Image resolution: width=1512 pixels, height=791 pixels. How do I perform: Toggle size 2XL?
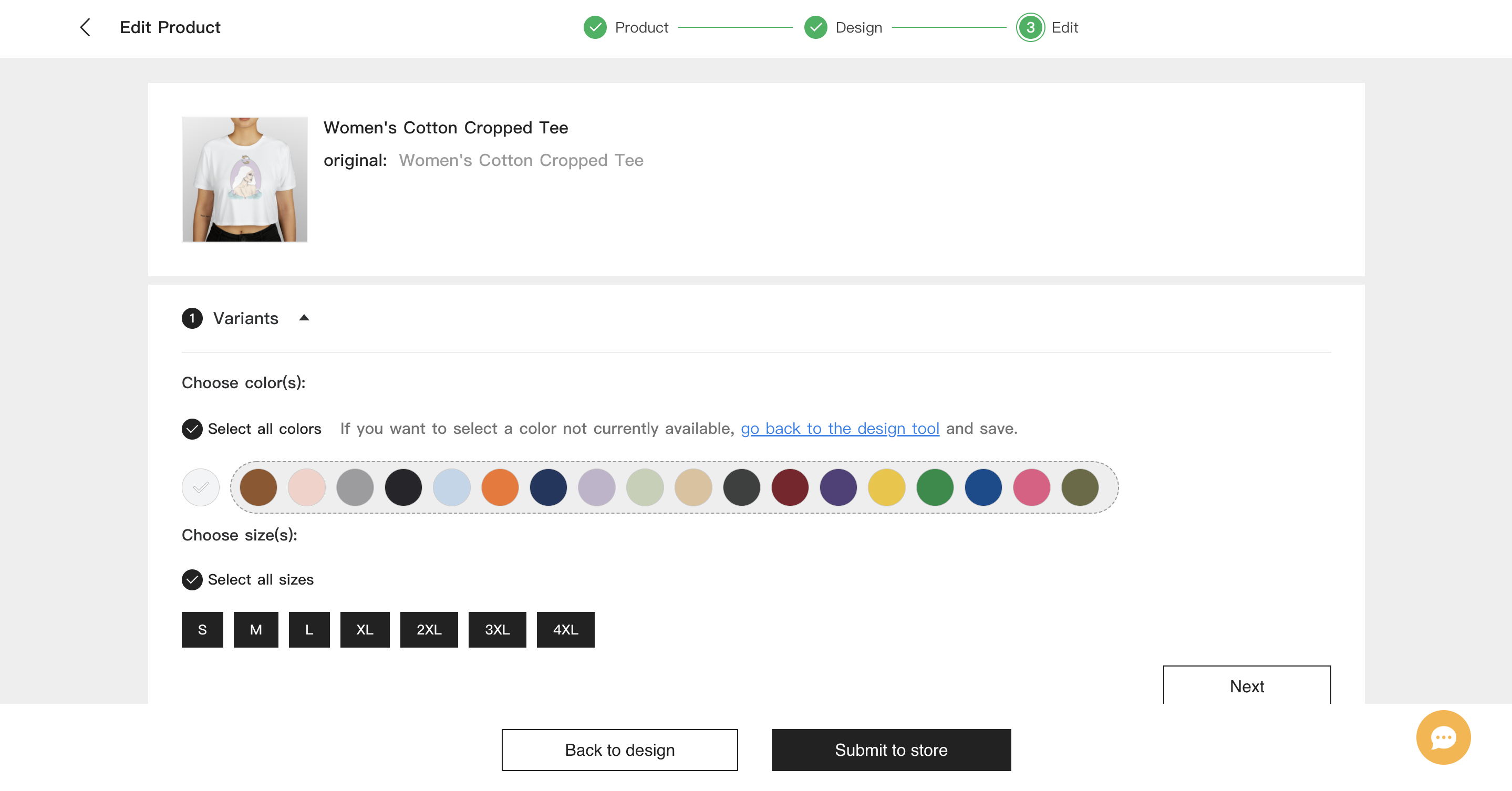[429, 630]
